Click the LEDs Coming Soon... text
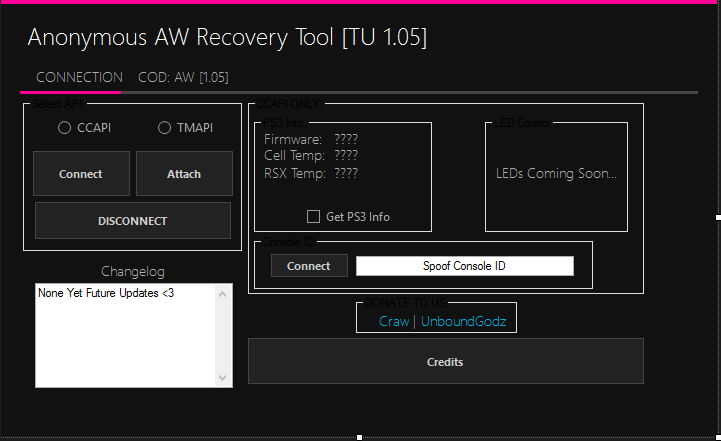Image resolution: width=721 pixels, height=441 pixels. pyautogui.click(x=556, y=173)
